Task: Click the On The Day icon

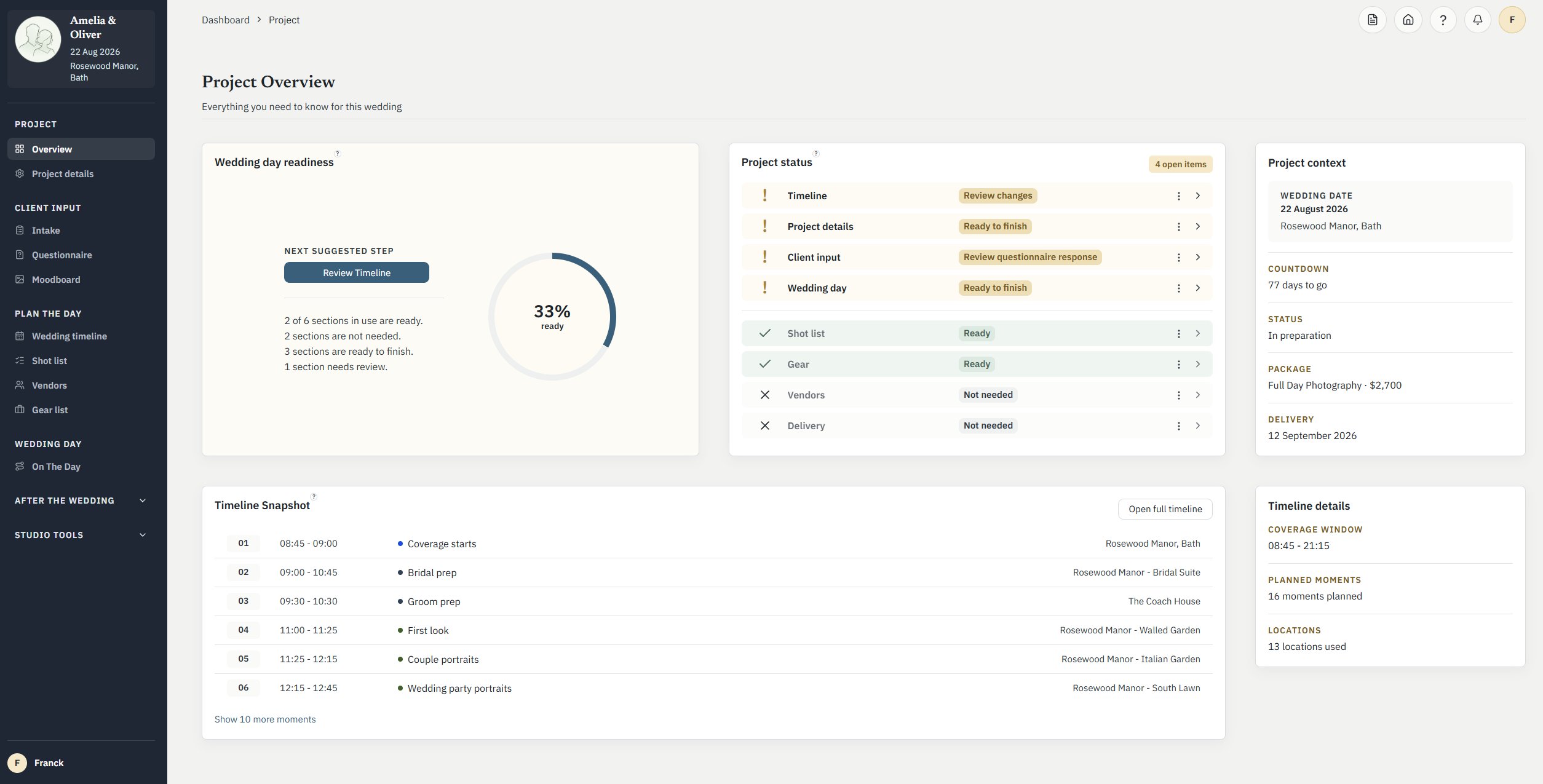Action: click(20, 466)
